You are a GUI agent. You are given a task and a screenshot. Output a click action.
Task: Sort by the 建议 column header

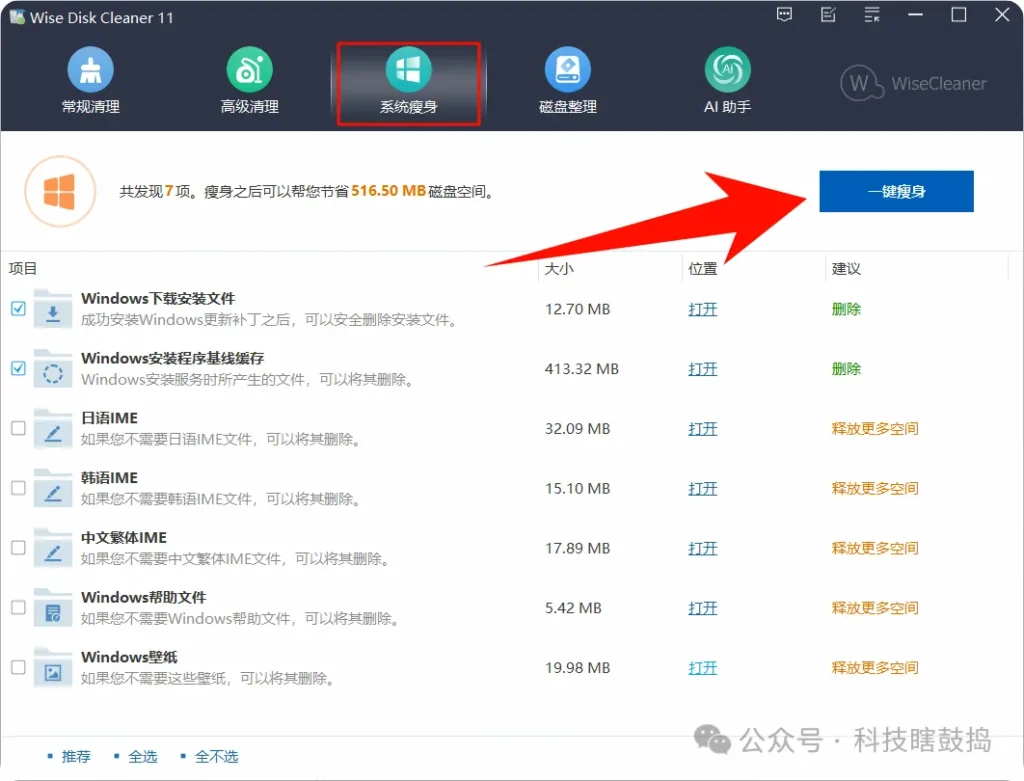pyautogui.click(x=846, y=268)
